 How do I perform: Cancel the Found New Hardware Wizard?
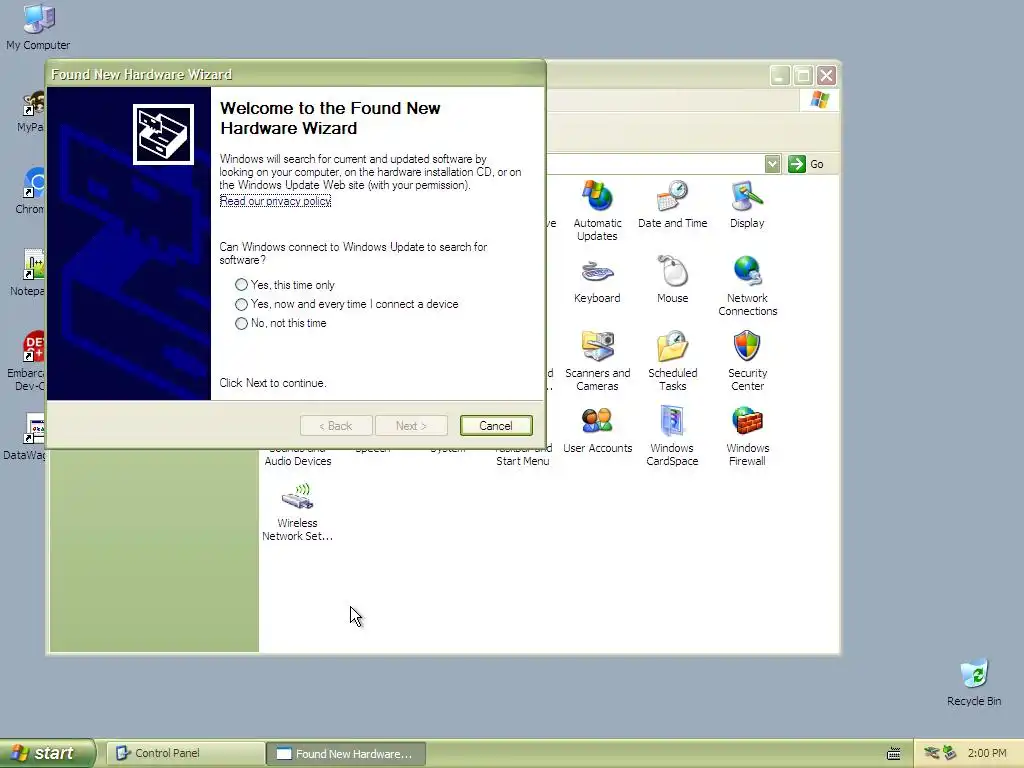(x=496, y=426)
